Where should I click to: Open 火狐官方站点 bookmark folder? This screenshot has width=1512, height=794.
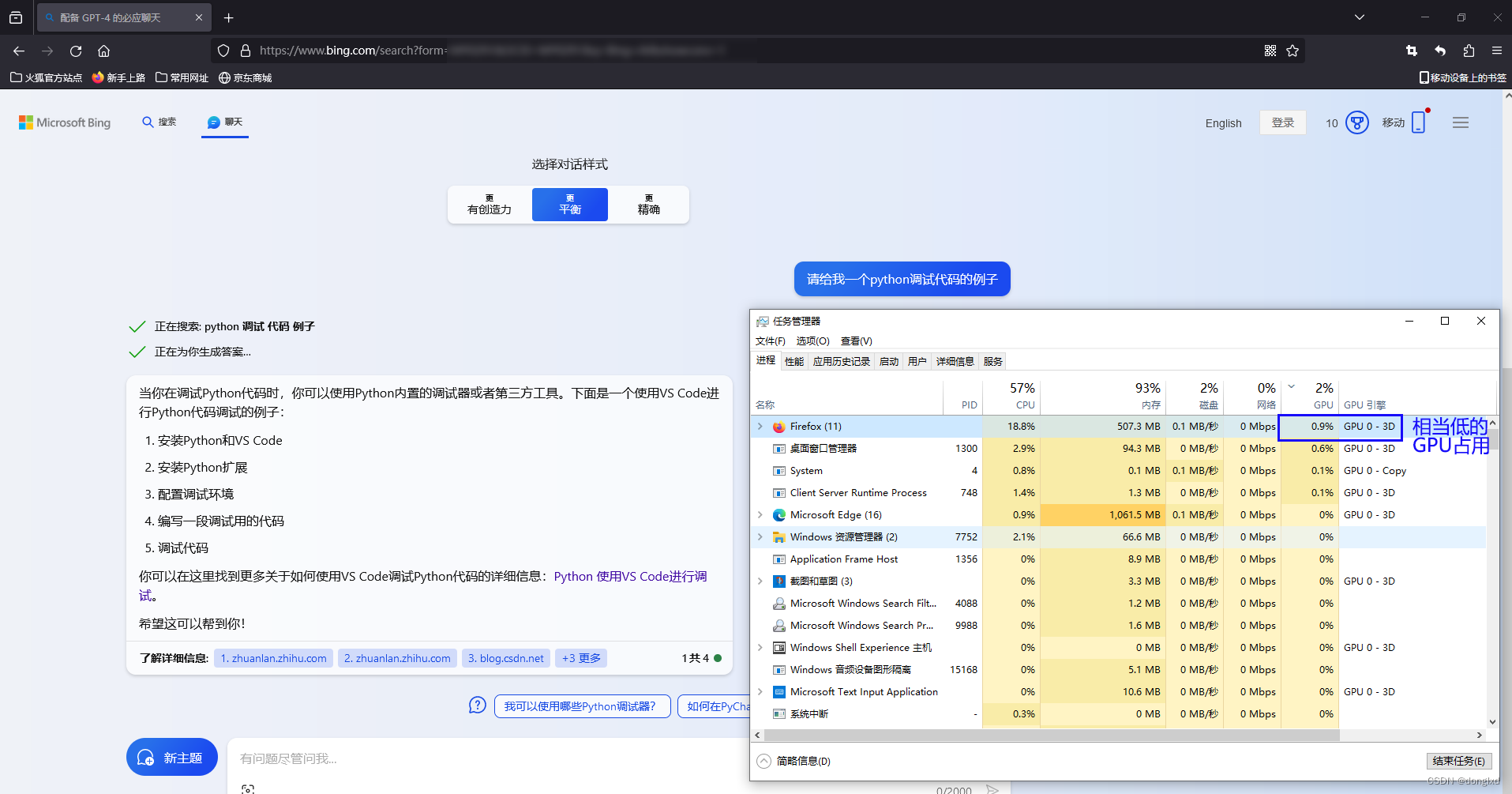pos(47,77)
